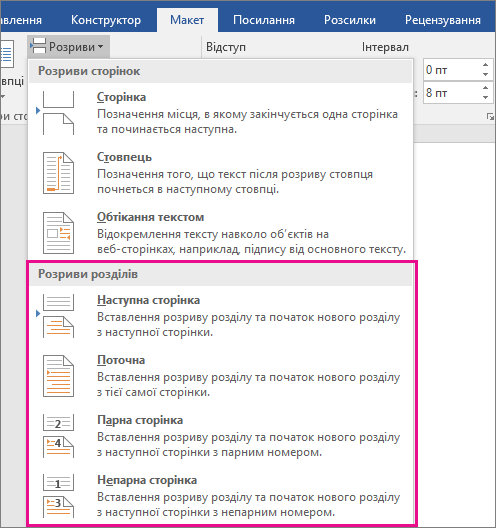The width and height of the screenshot is (496, 528).
Task: Click the Парна сторінка section break icon
Action: click(x=58, y=436)
